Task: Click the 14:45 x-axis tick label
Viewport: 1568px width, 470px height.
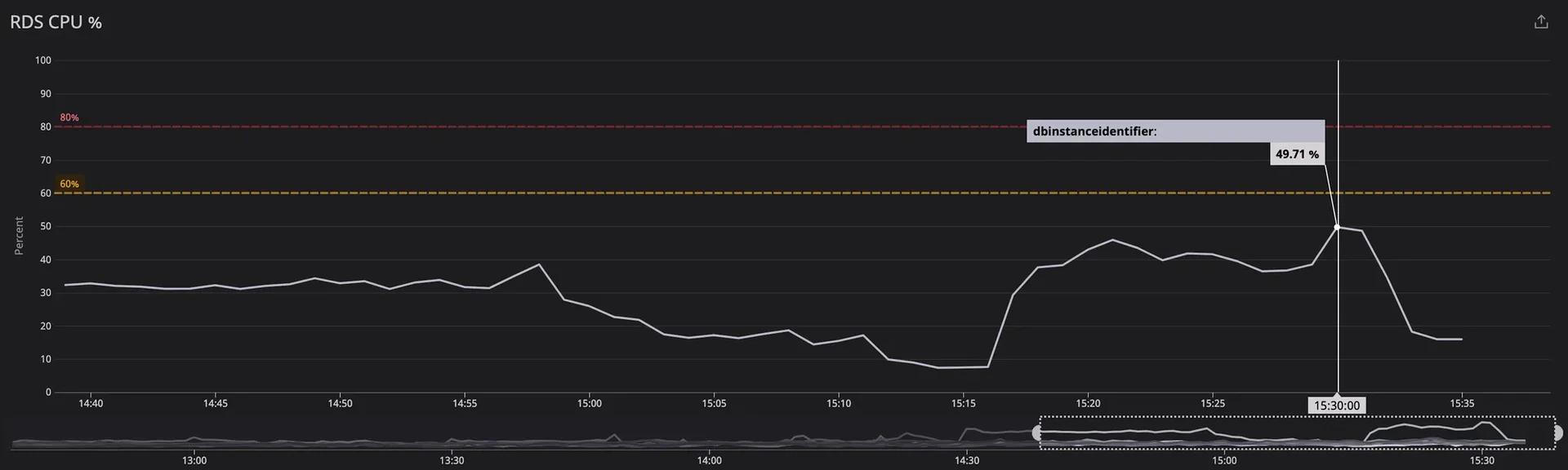Action: (x=215, y=403)
